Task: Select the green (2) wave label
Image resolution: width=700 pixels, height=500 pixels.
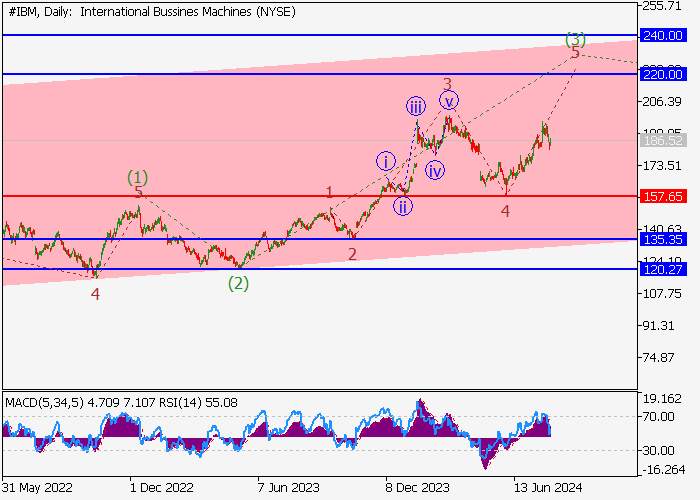Action: click(x=238, y=283)
